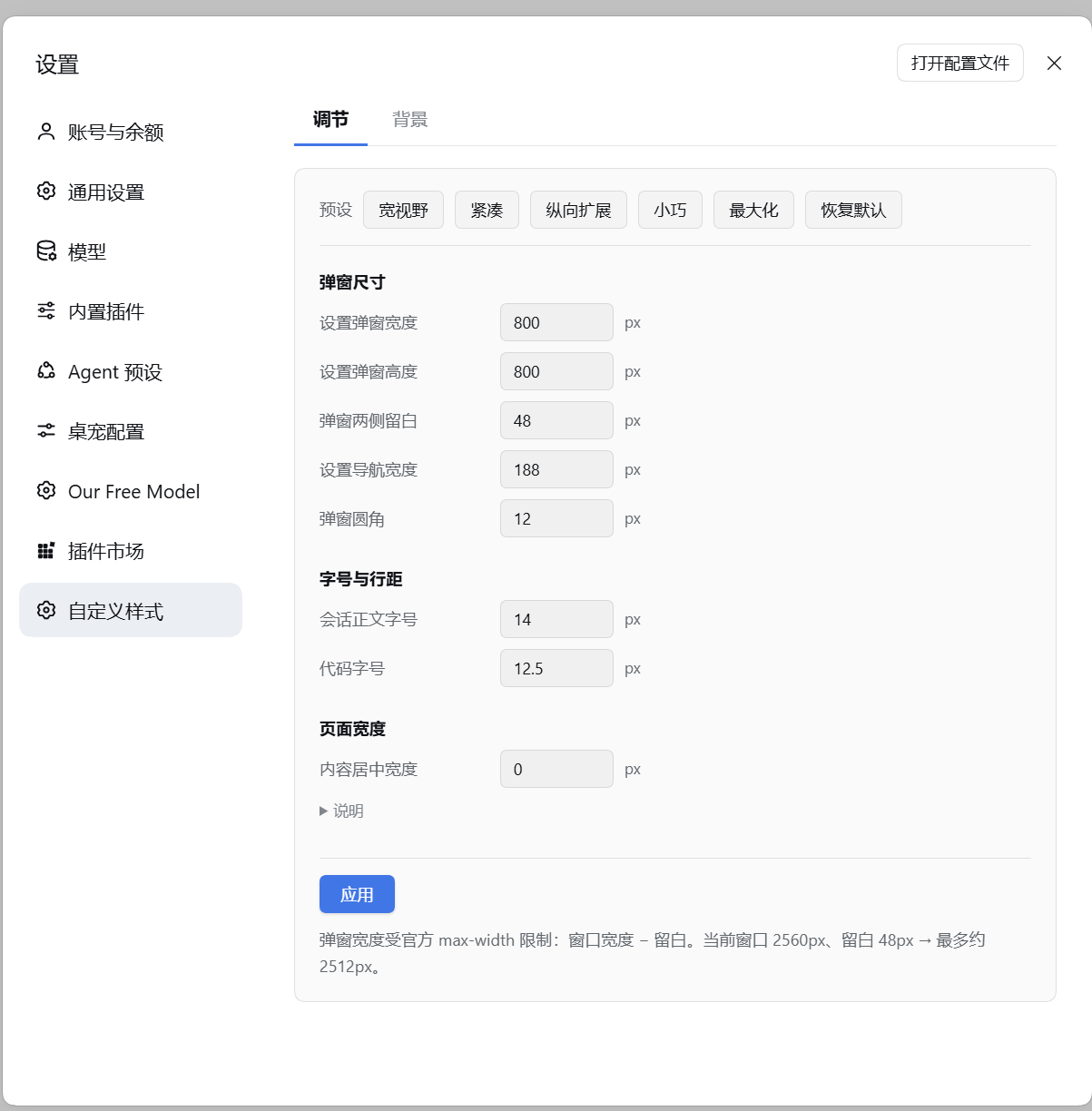Click the gear icon beside 自定义样式
The image size is (1092, 1111).
[46, 611]
